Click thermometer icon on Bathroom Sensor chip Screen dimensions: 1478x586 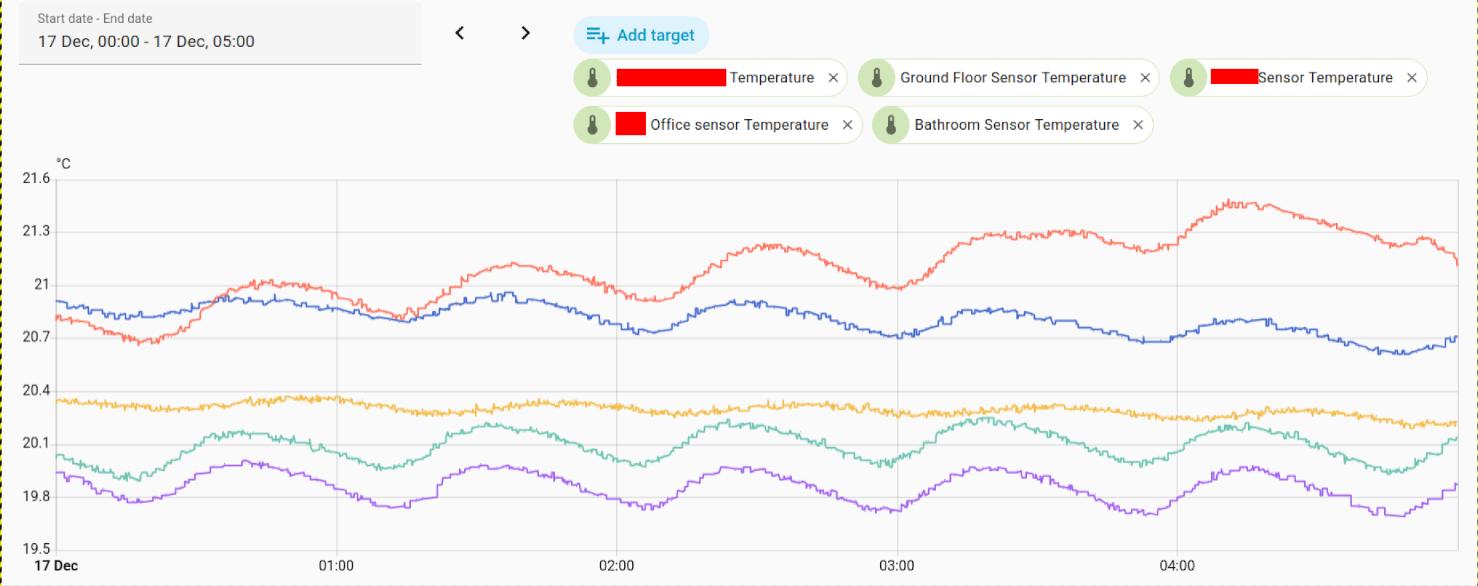[891, 125]
